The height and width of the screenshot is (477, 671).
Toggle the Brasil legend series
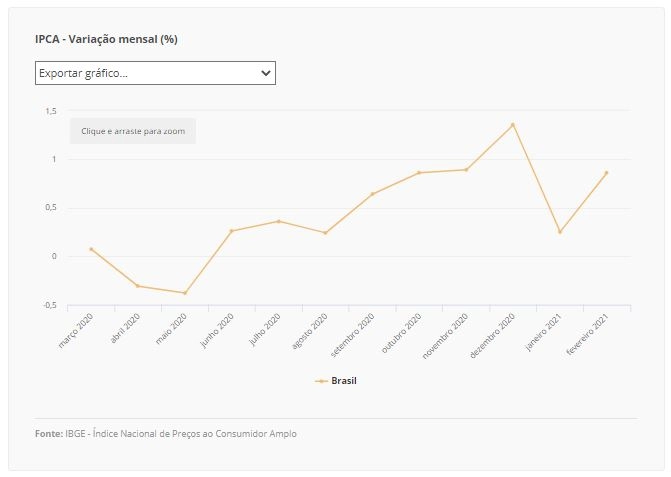tap(336, 381)
